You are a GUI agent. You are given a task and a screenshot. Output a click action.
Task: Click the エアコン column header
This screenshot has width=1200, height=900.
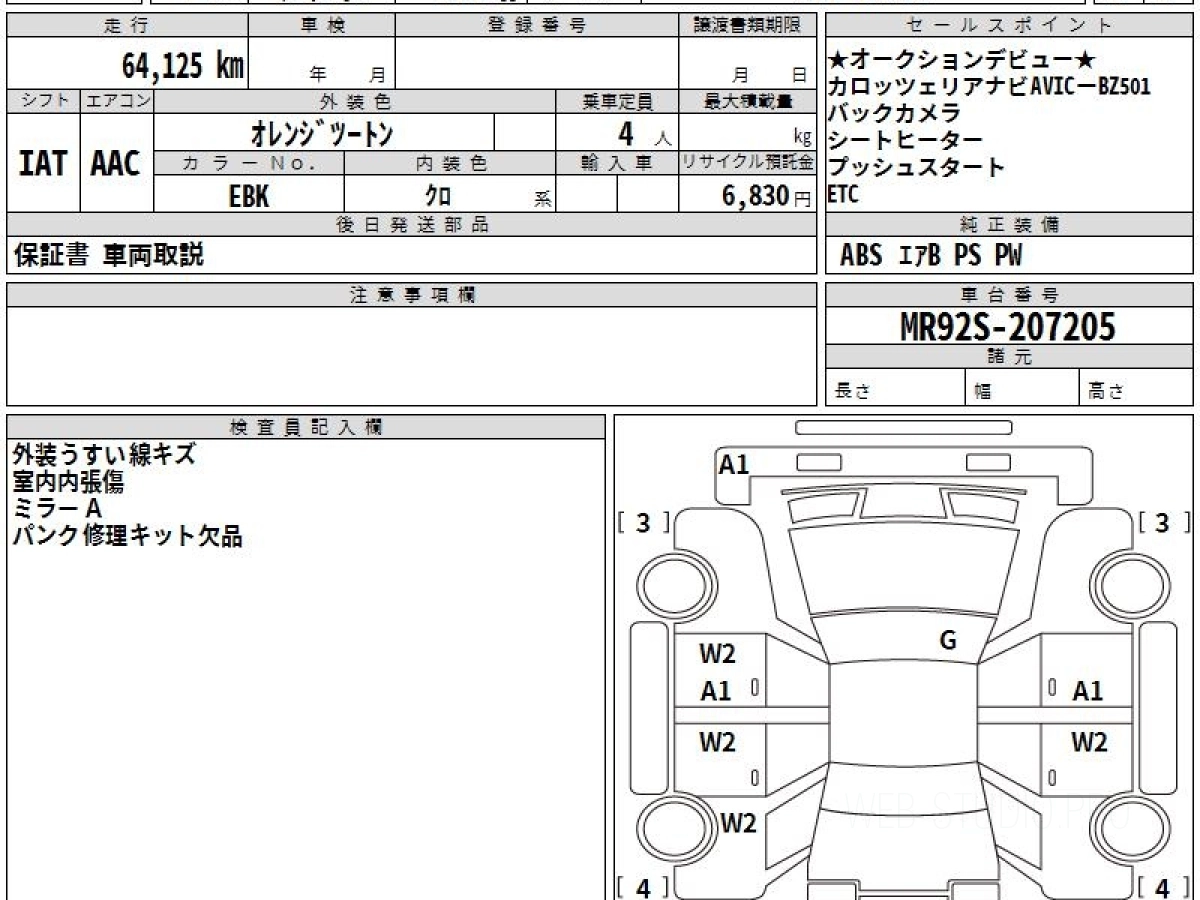click(117, 101)
